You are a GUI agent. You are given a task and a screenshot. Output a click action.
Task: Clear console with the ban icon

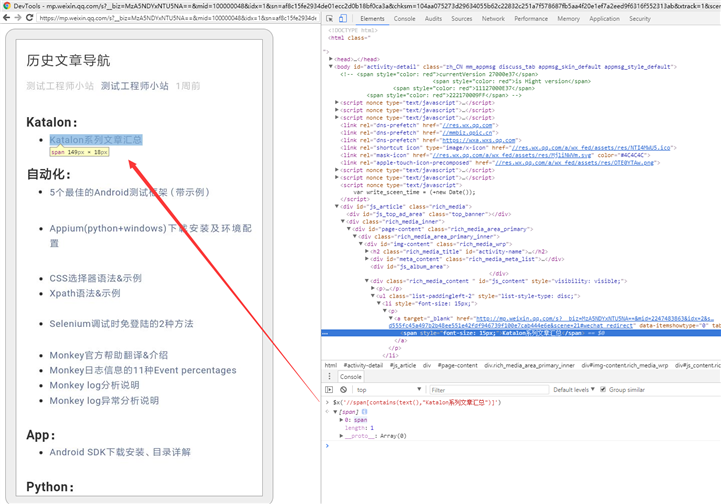(x=343, y=389)
